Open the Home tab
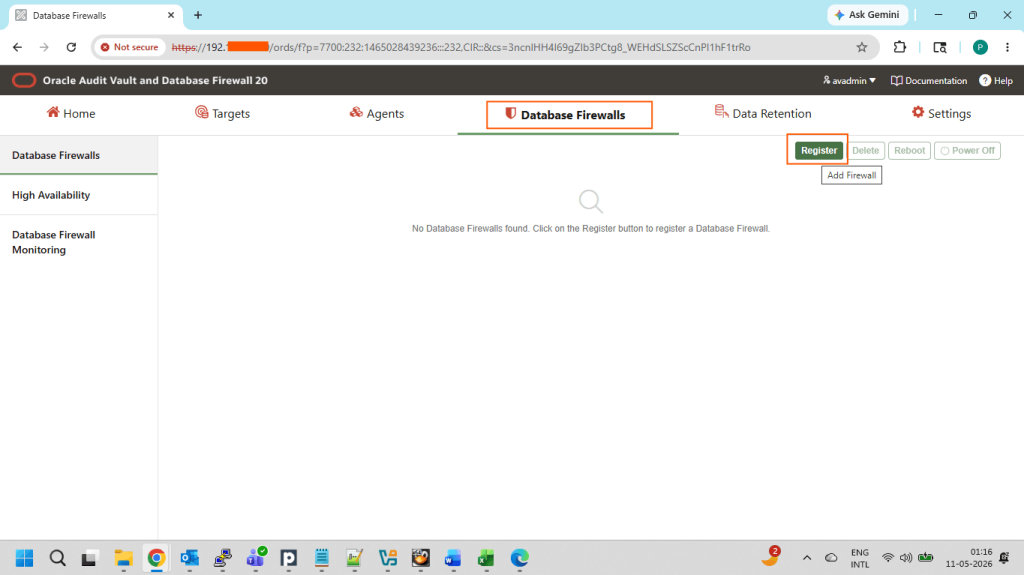The height and width of the screenshot is (575, 1024). point(71,113)
